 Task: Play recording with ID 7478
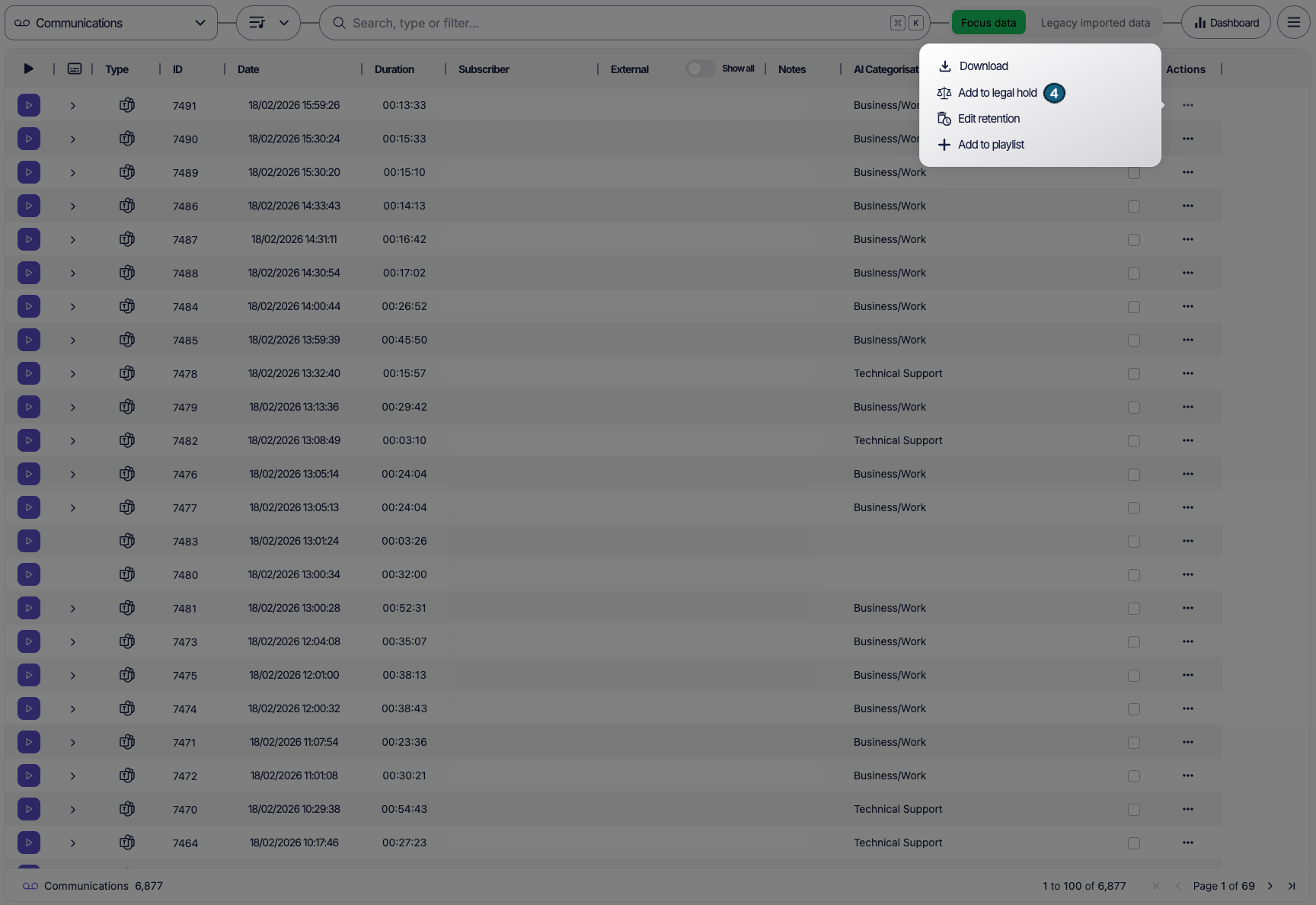[x=29, y=373]
